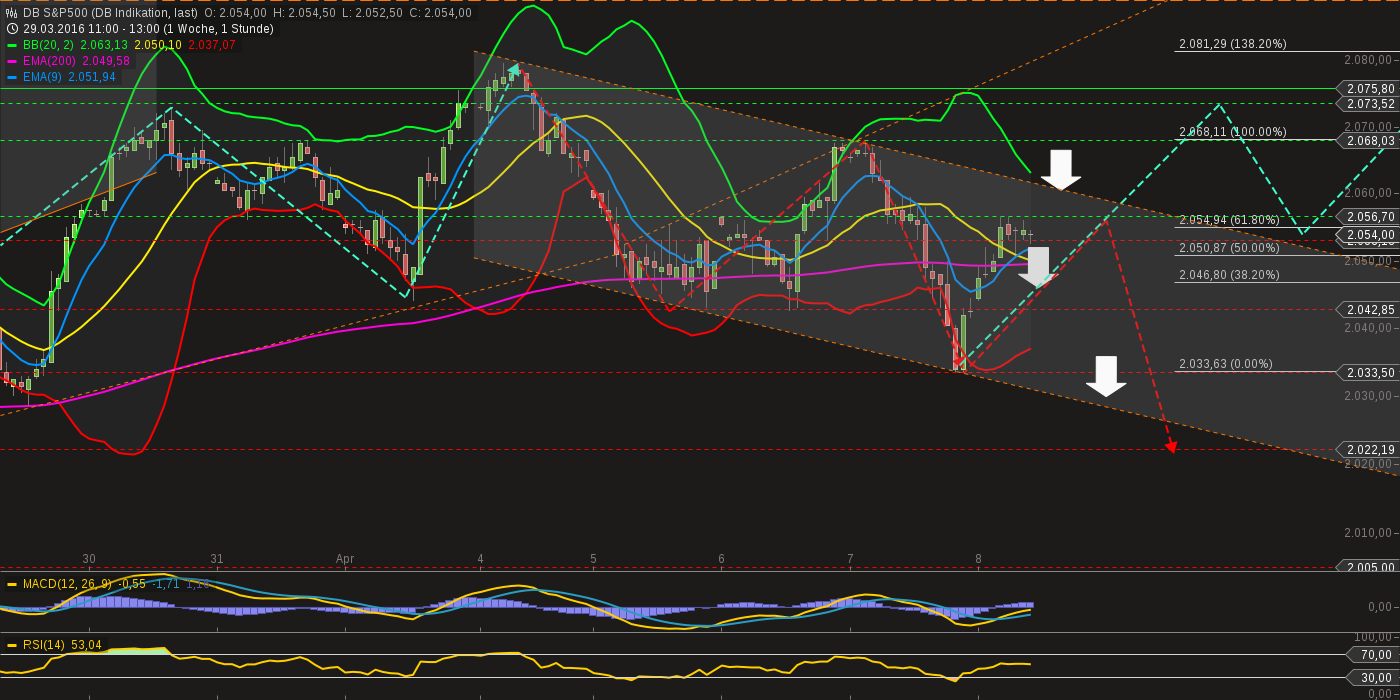Click the date label 6 on time axis

click(721, 559)
